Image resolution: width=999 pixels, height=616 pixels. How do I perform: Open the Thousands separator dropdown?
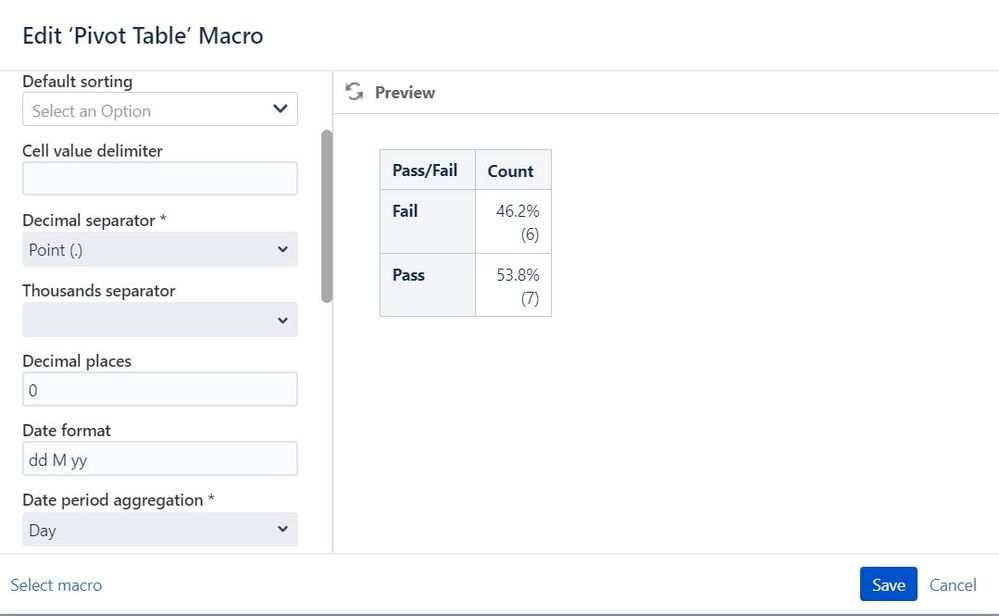tap(159, 319)
